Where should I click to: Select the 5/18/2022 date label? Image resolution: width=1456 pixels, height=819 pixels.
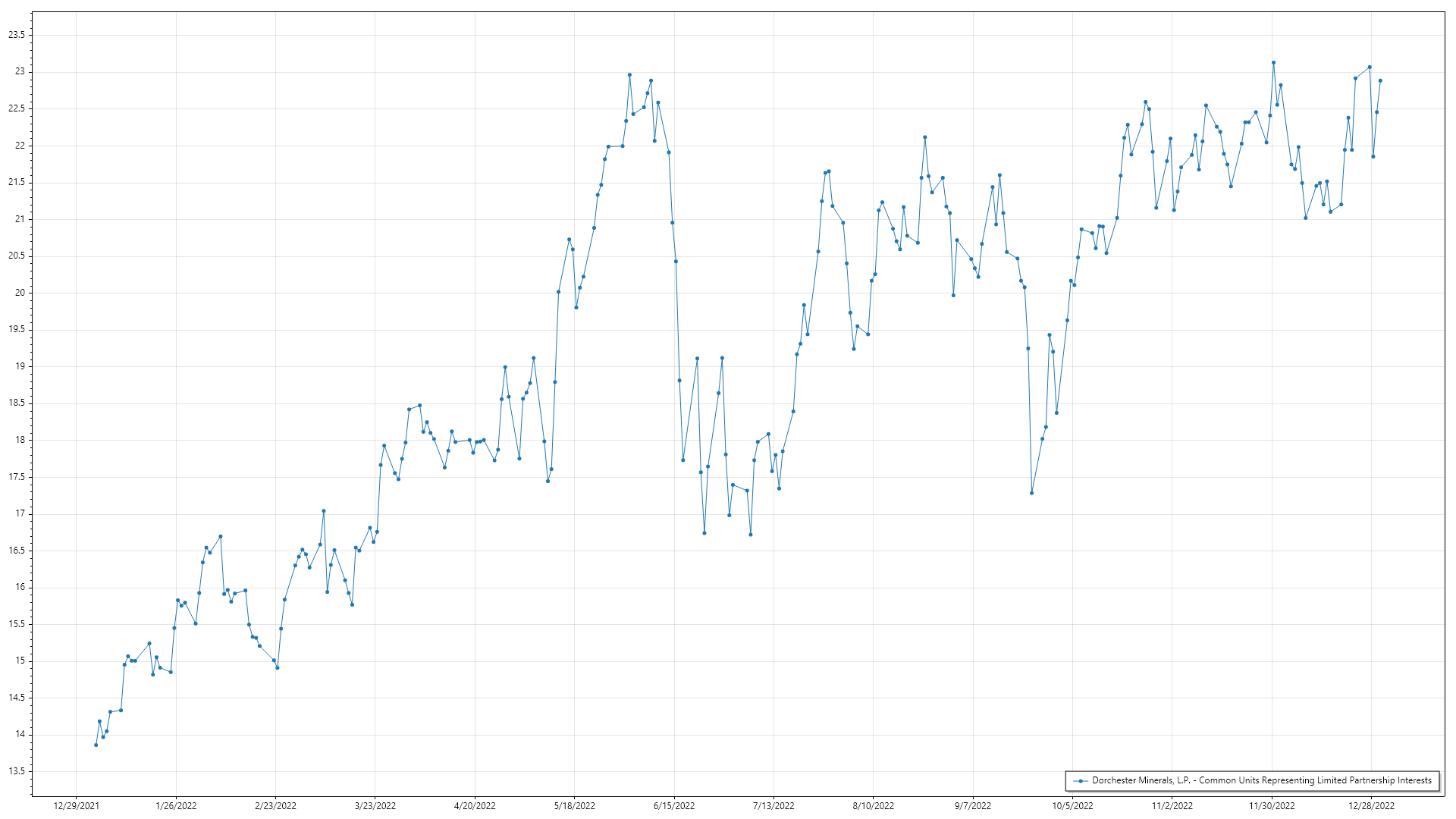pos(574,806)
